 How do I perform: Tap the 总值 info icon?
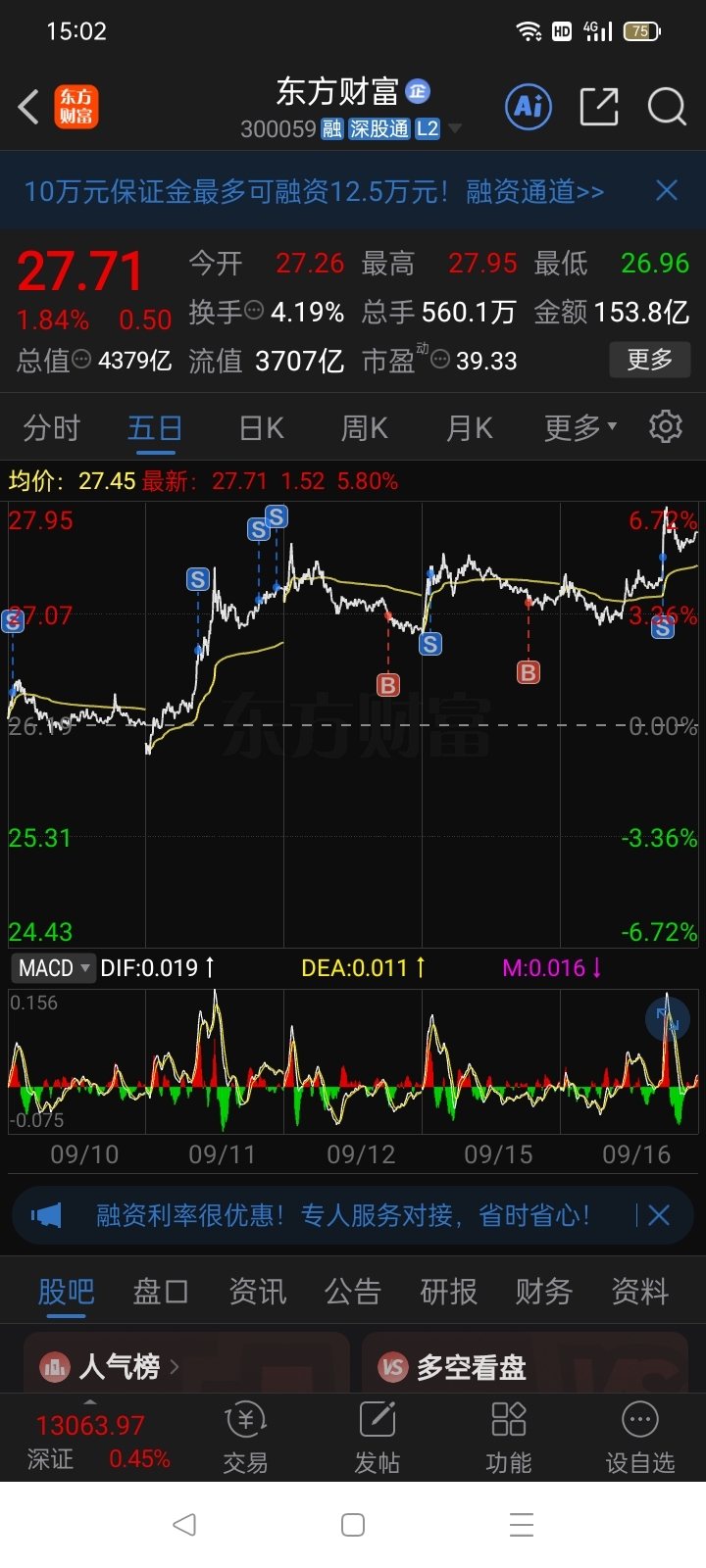82,360
